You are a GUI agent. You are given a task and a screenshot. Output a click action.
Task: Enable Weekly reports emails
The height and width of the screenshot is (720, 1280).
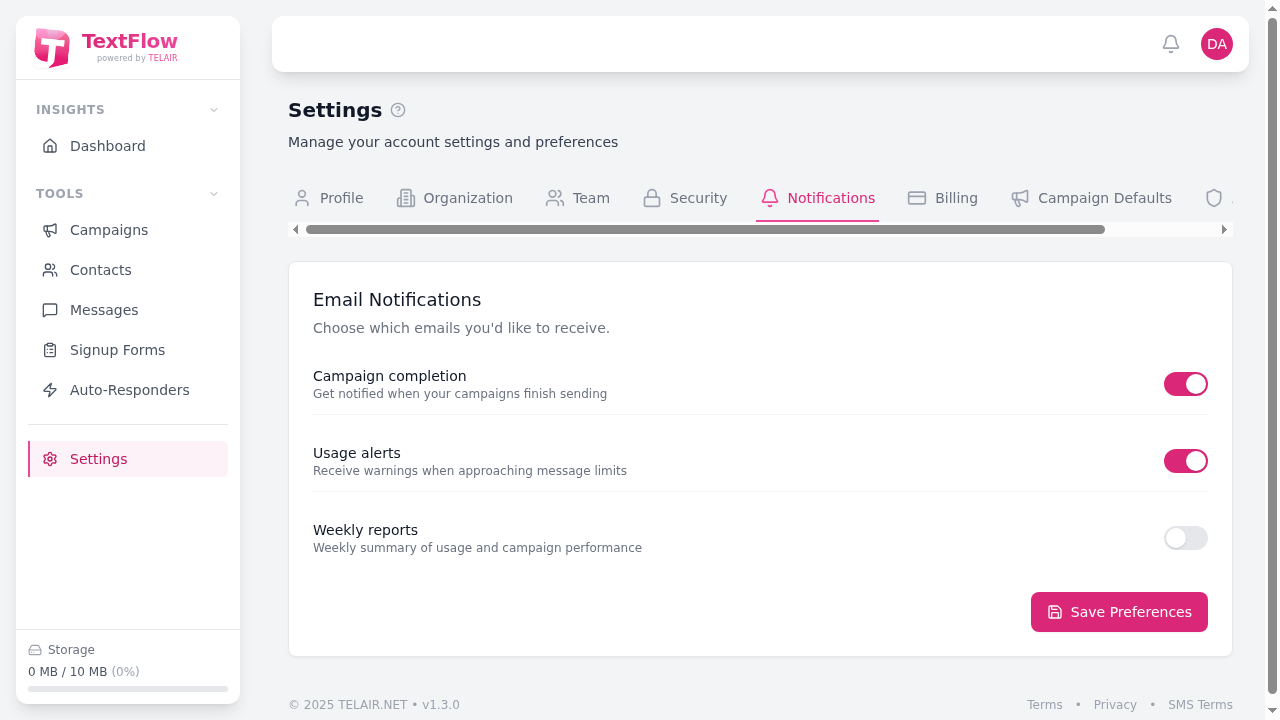point(1185,538)
